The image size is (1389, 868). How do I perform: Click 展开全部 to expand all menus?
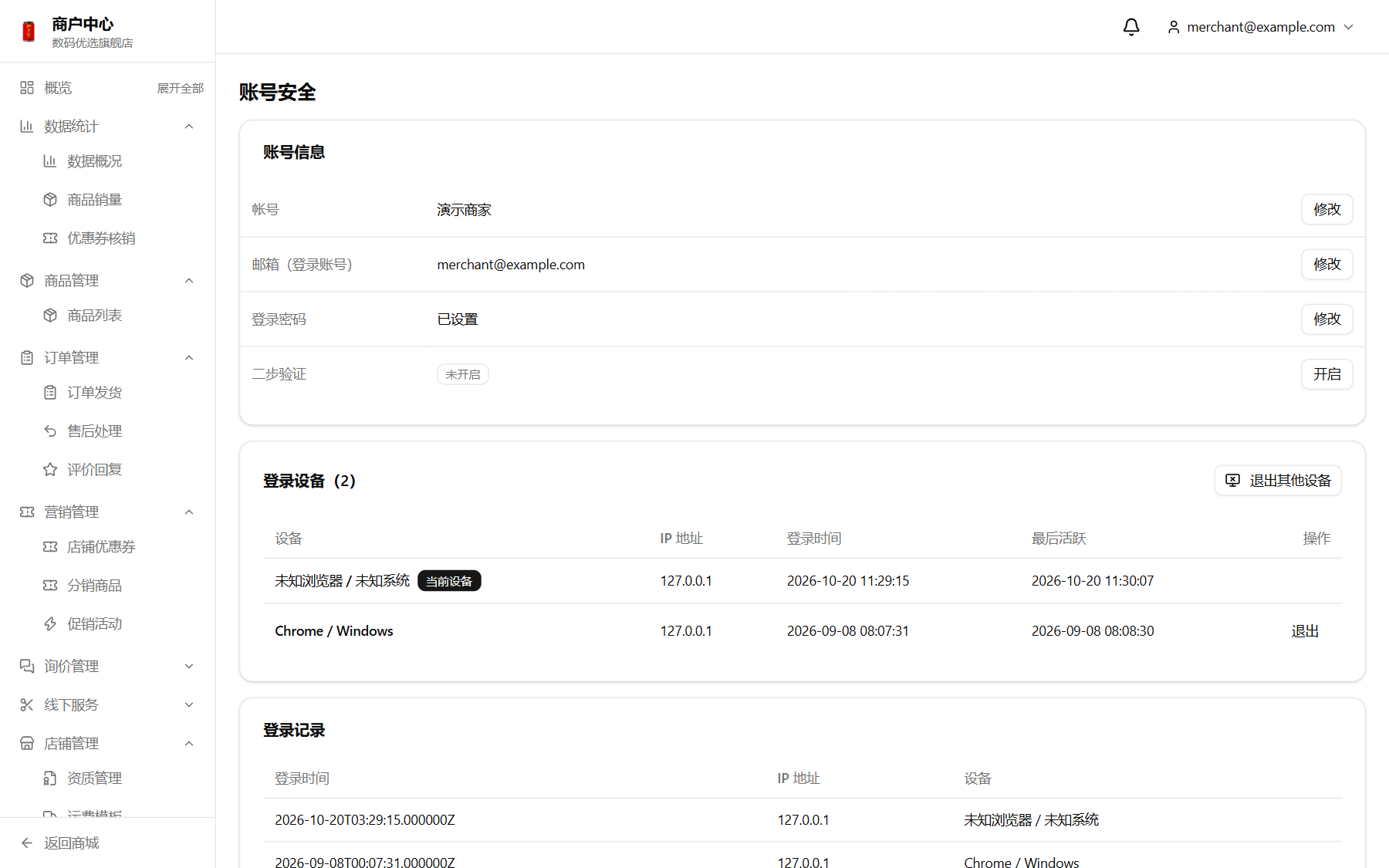coord(181,89)
